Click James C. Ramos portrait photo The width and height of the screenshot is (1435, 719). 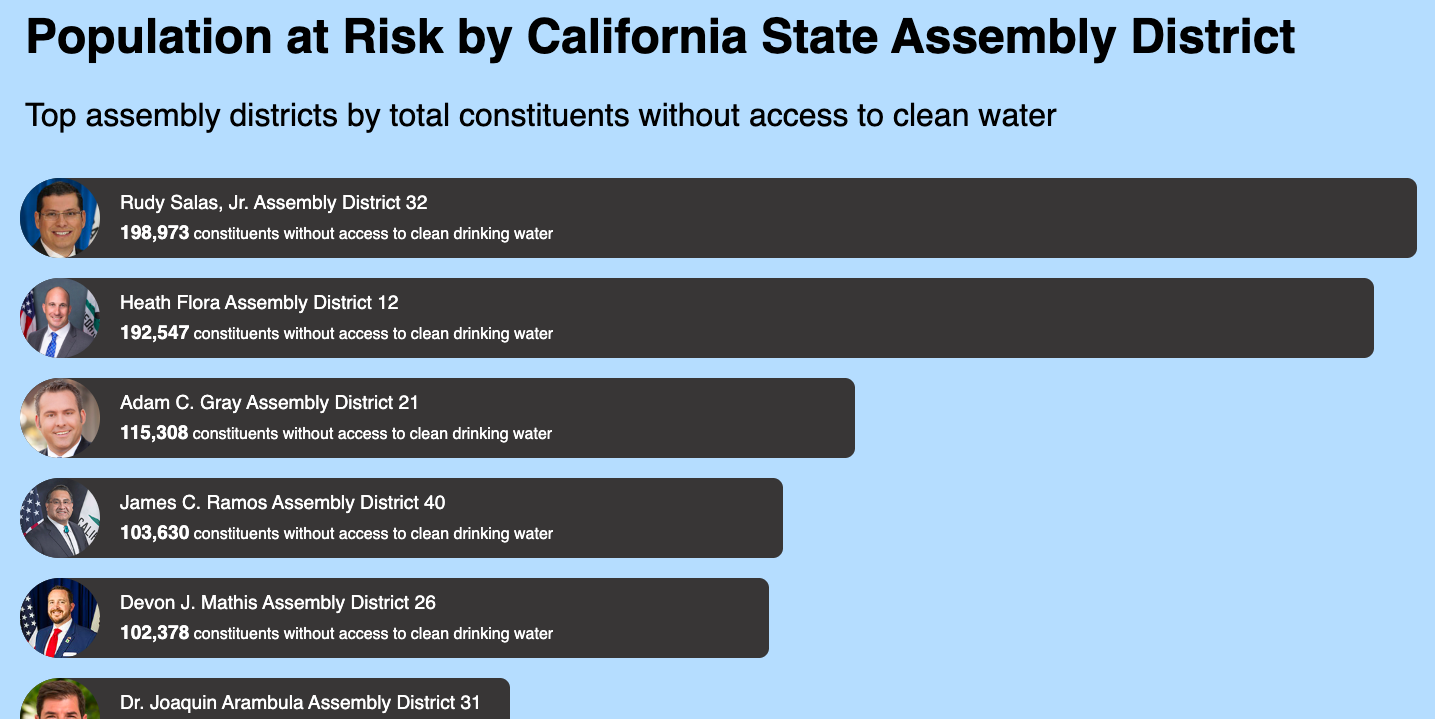pos(60,518)
